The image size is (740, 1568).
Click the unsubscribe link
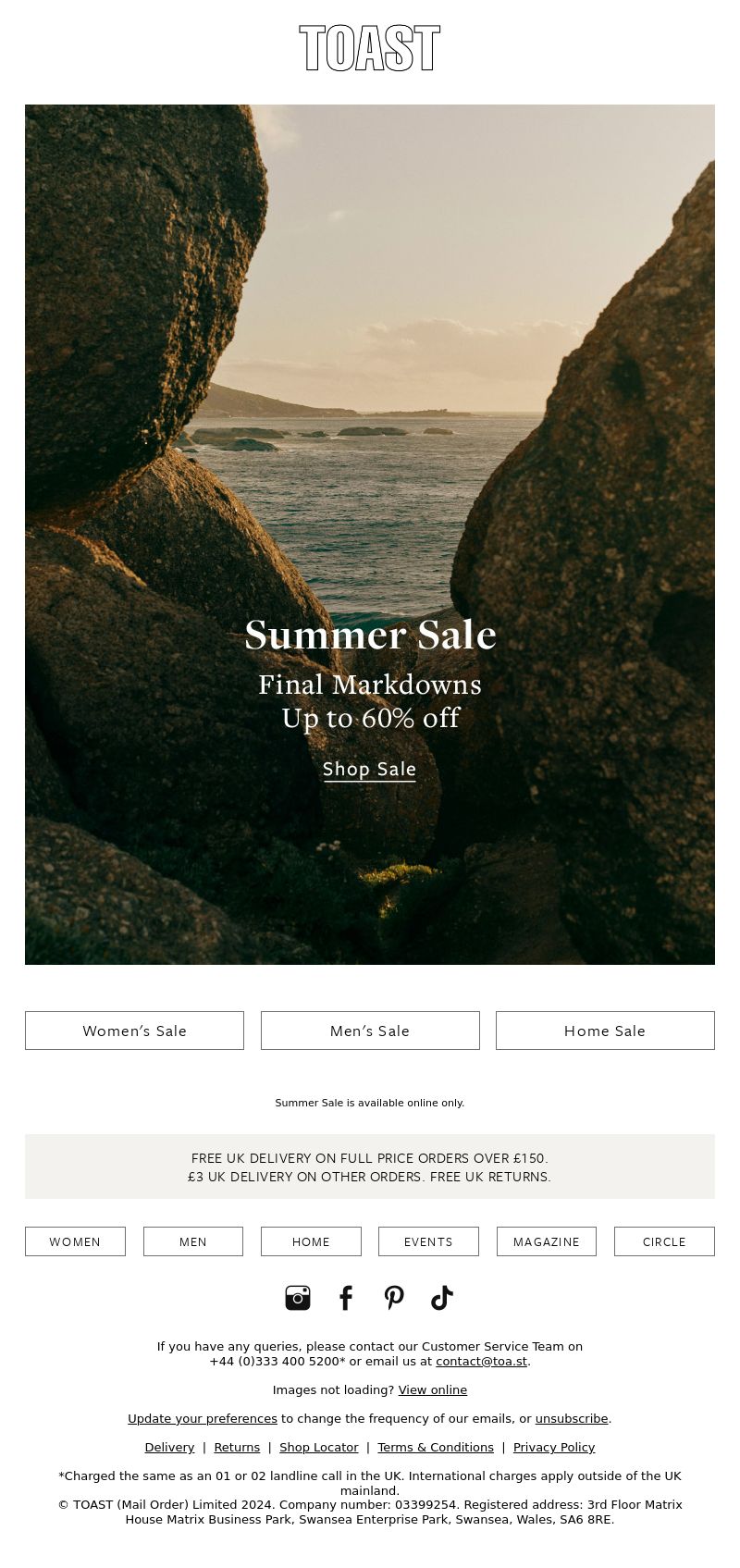(572, 1418)
